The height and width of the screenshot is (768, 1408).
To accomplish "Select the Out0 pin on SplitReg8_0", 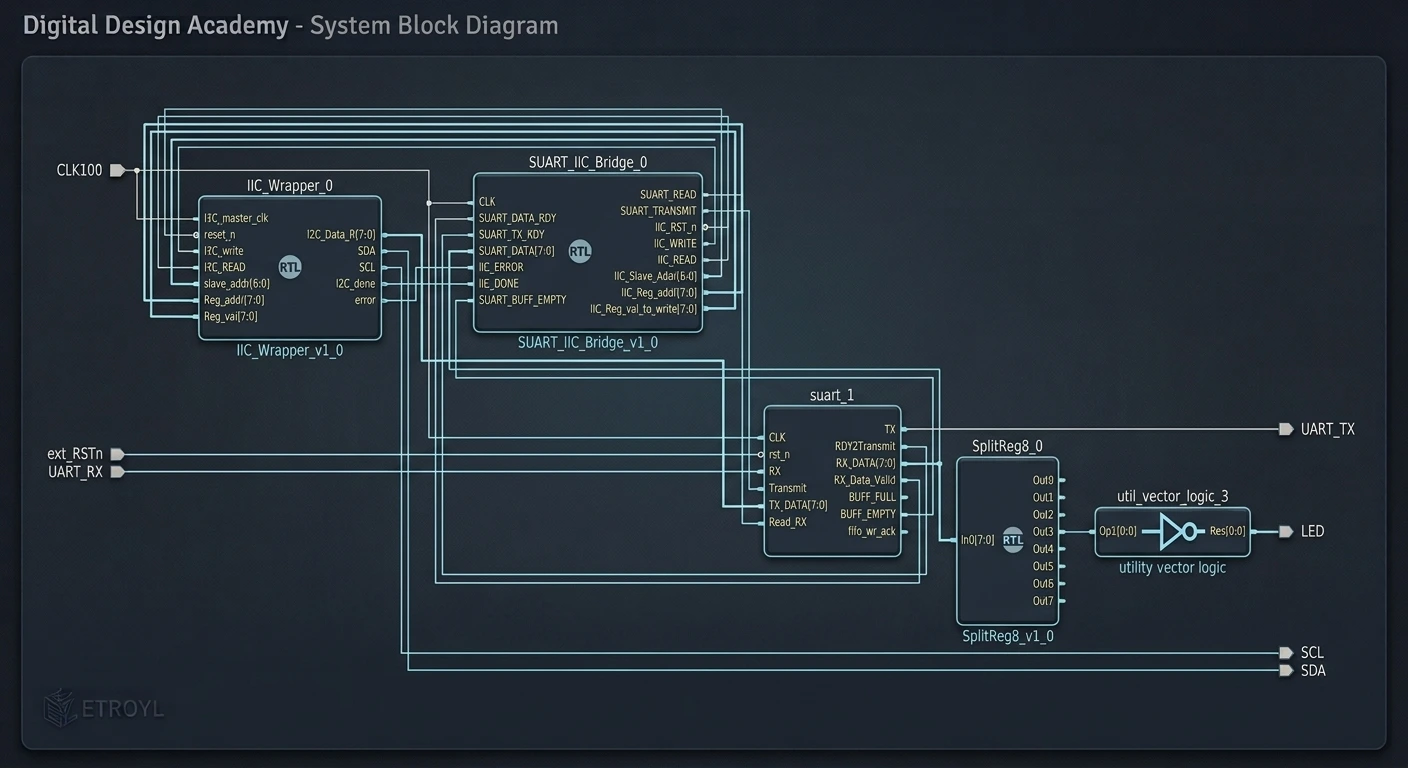I will click(x=1043, y=480).
